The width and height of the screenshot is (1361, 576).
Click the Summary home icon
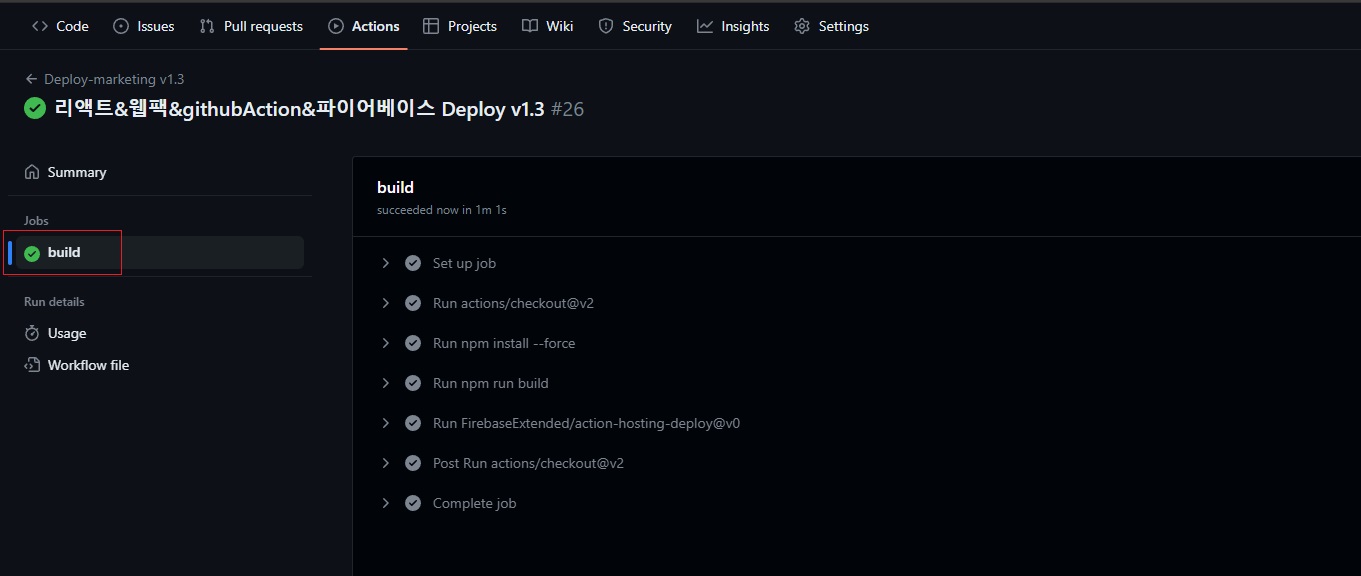pyautogui.click(x=32, y=172)
